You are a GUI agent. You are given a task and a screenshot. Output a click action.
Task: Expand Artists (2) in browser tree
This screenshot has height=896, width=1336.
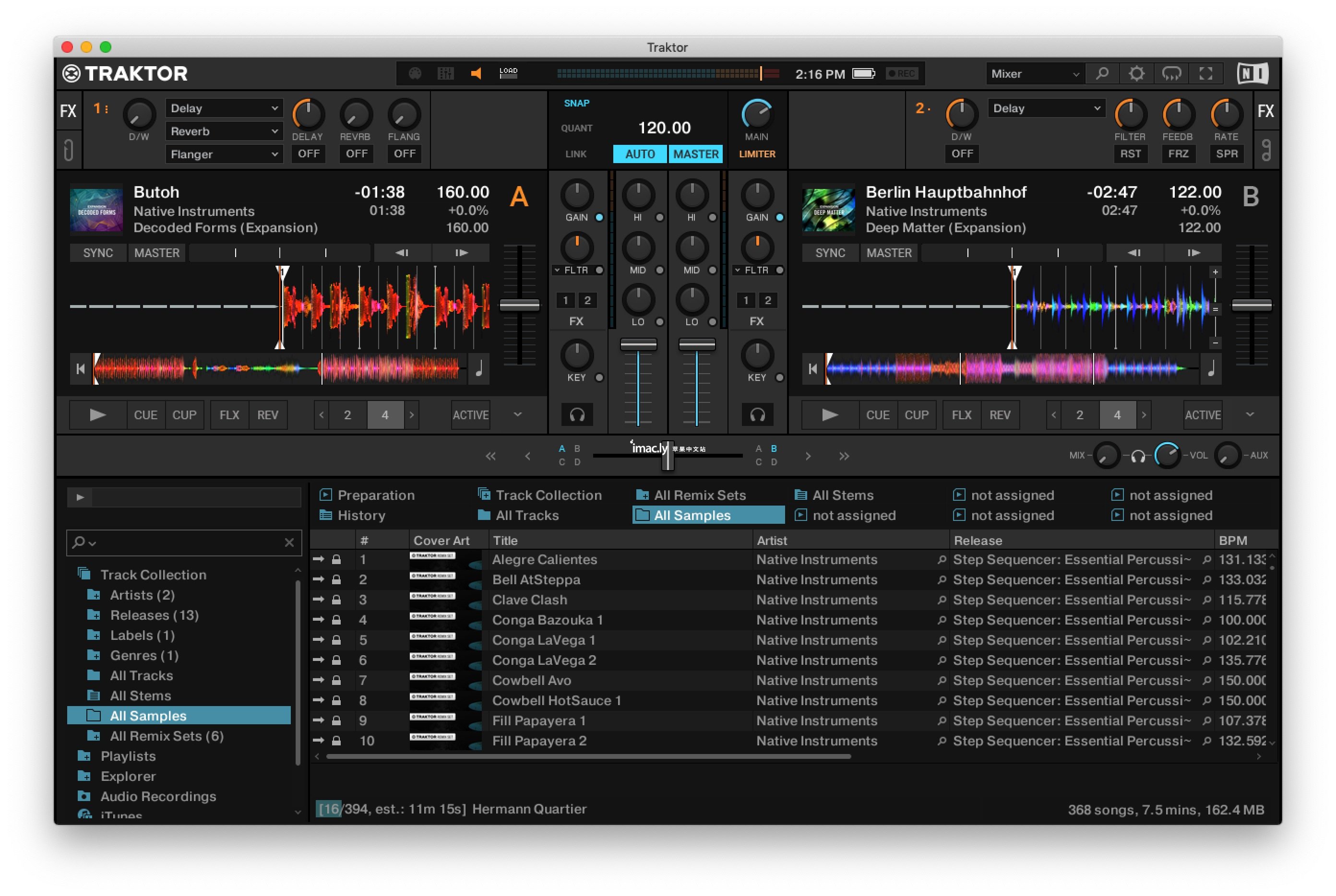pos(93,595)
